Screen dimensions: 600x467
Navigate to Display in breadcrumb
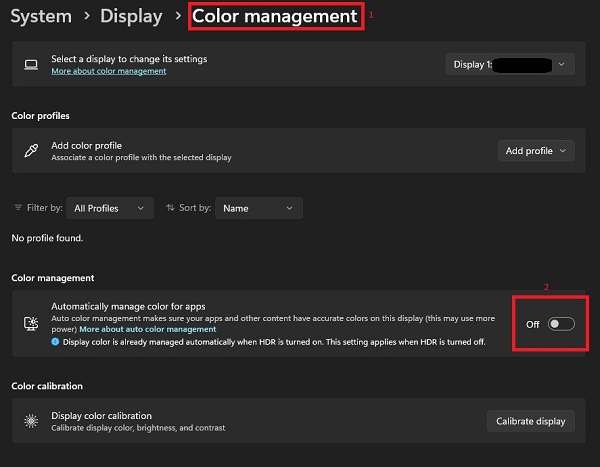coord(131,16)
